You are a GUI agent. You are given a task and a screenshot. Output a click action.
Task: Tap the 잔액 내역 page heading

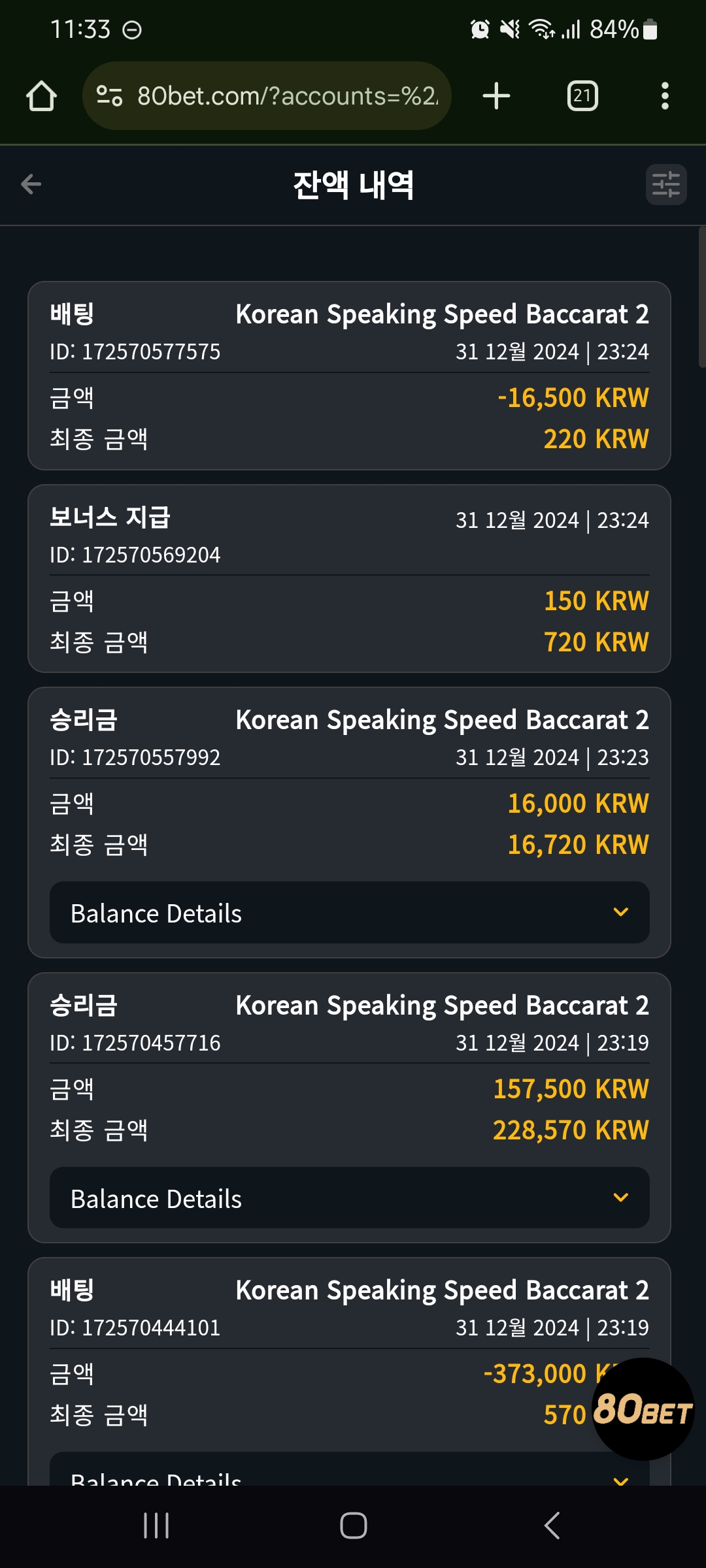[353, 185]
